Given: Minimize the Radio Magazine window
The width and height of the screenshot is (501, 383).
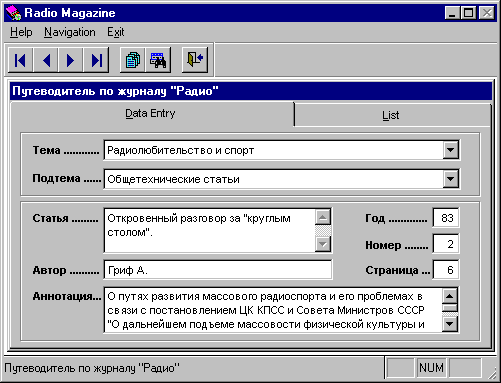Looking at the screenshot, I should pos(452,13).
